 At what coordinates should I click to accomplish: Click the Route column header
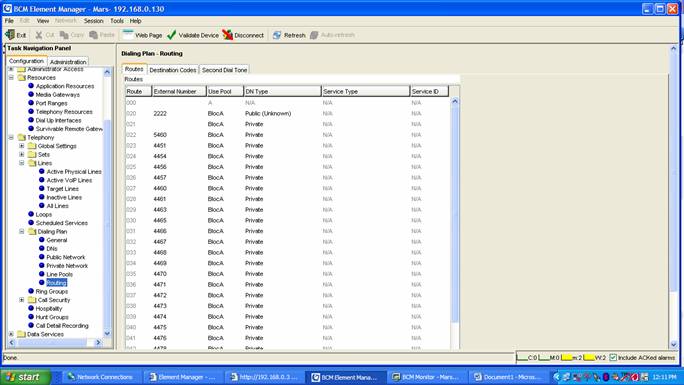click(x=138, y=92)
